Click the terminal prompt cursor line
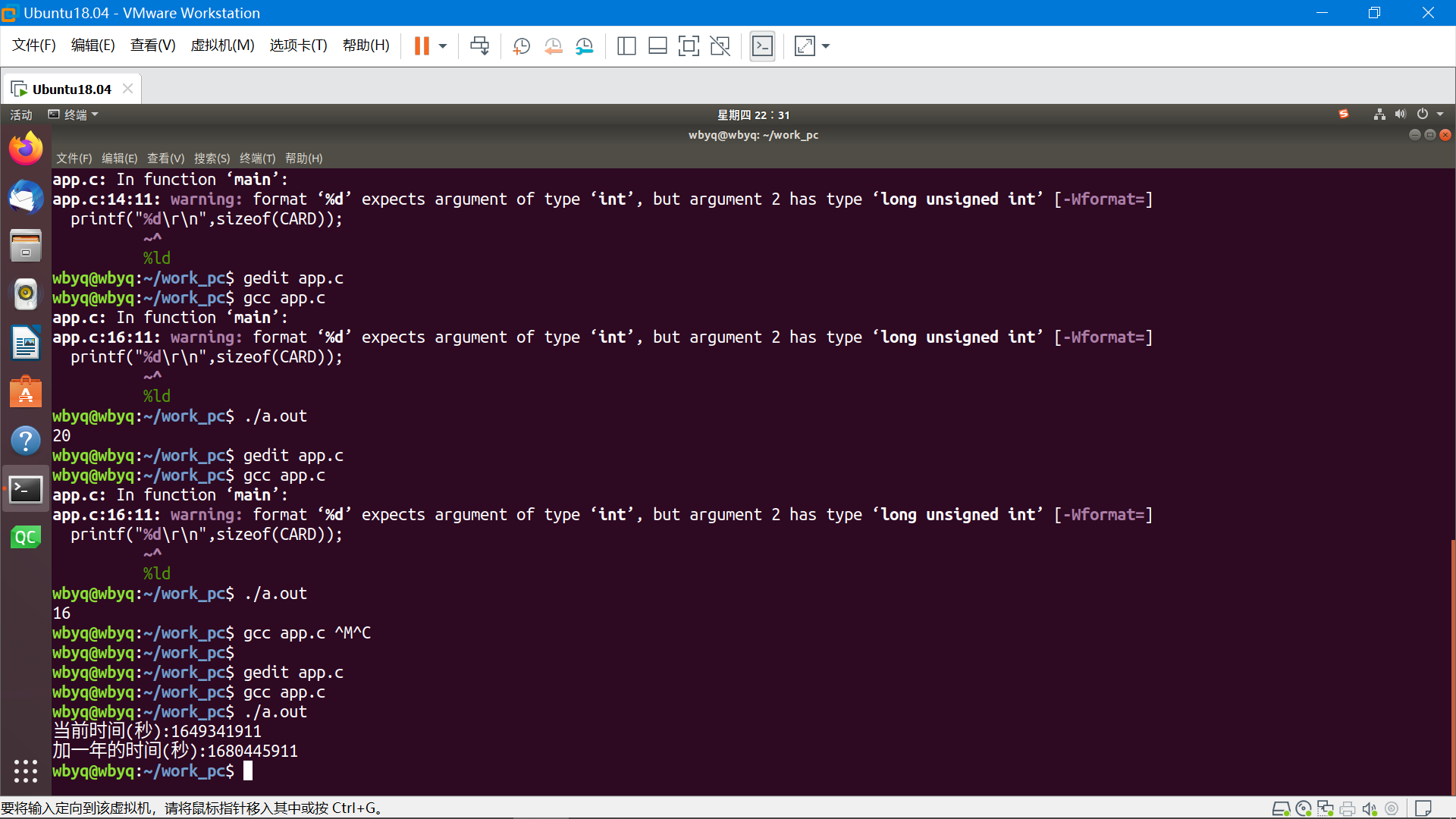 click(152, 771)
